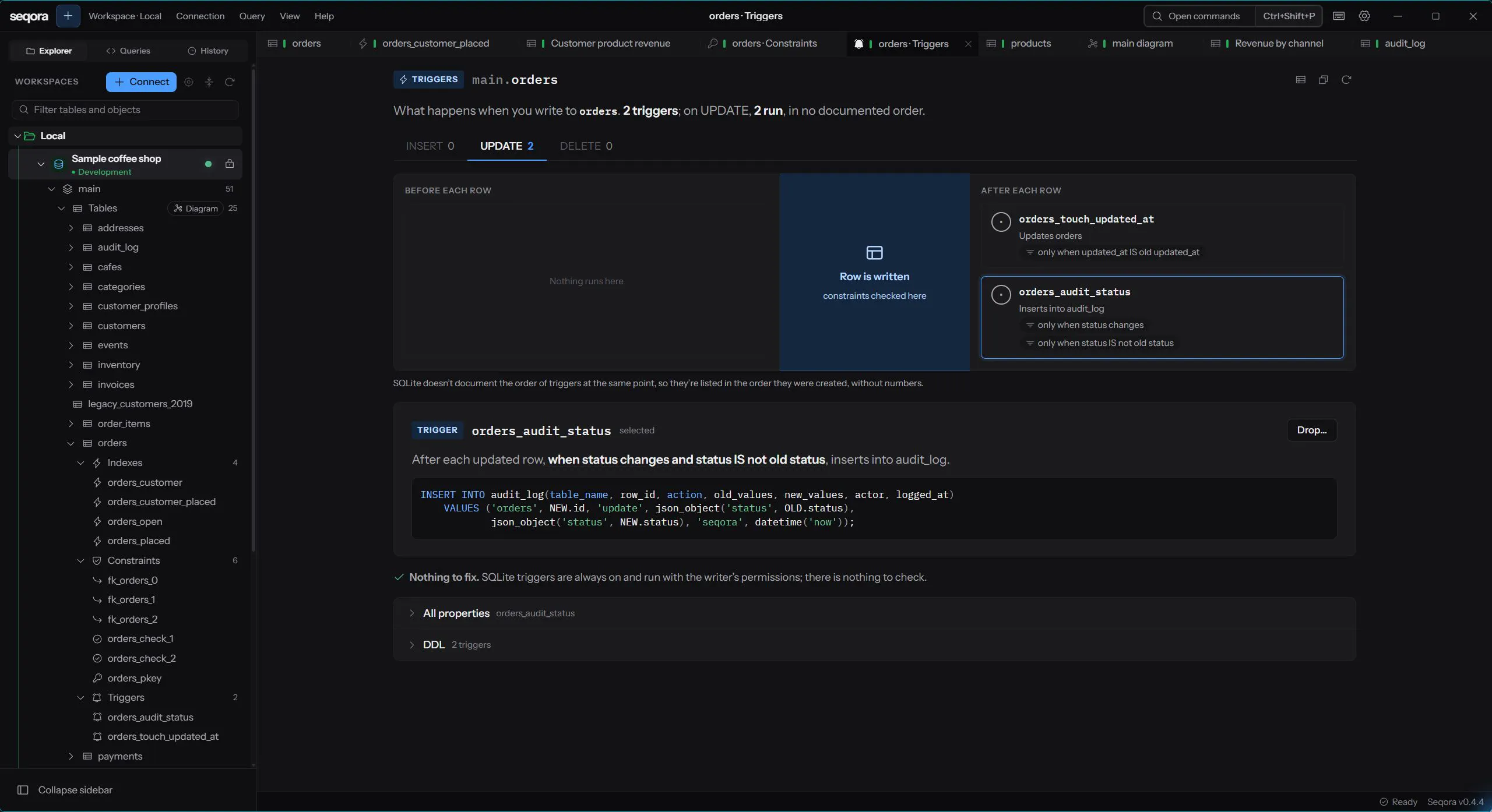Select orders_customer_placed index in tree
The height and width of the screenshot is (812, 1492).
pos(161,502)
